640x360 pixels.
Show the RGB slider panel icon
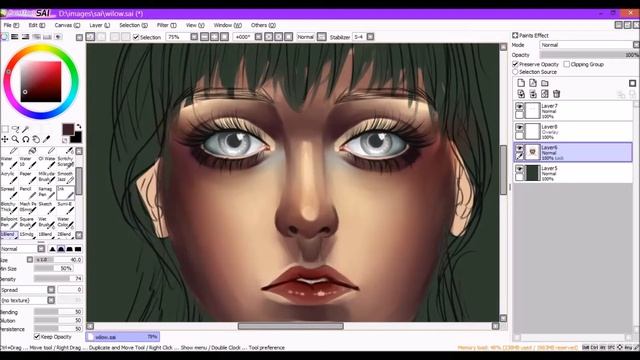(15, 37)
